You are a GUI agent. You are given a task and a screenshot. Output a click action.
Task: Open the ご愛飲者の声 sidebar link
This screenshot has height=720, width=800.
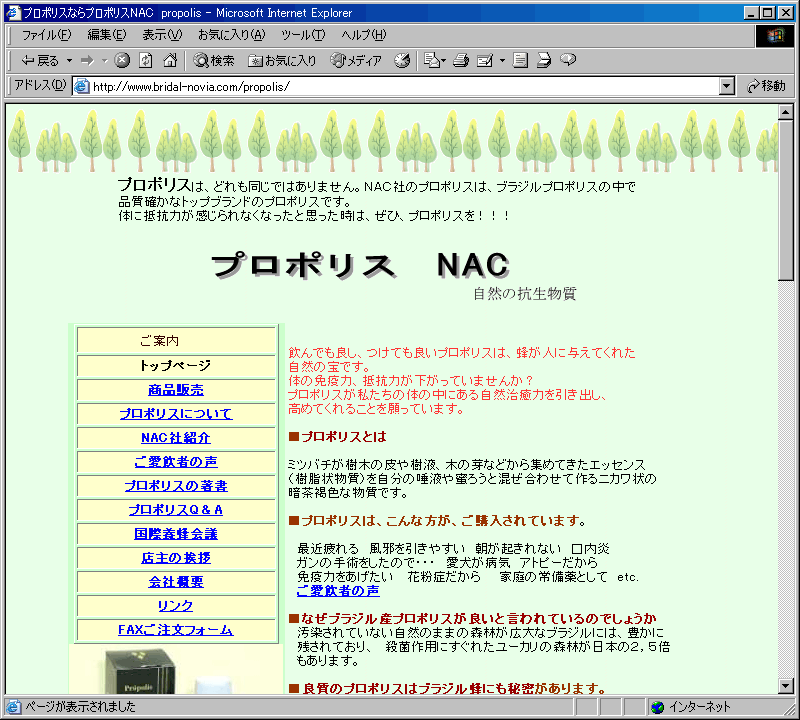(176, 462)
